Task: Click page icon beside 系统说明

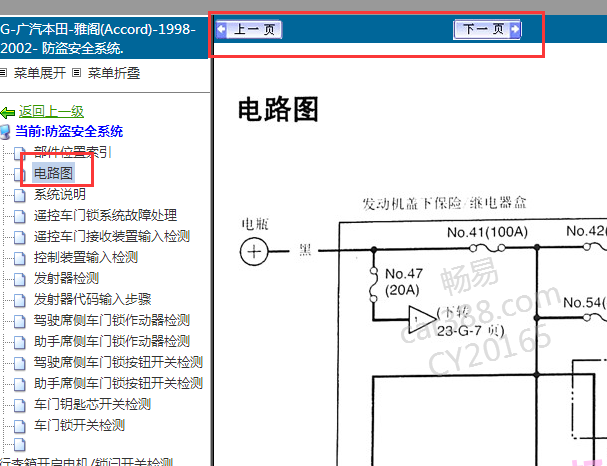Action: [x=20, y=195]
